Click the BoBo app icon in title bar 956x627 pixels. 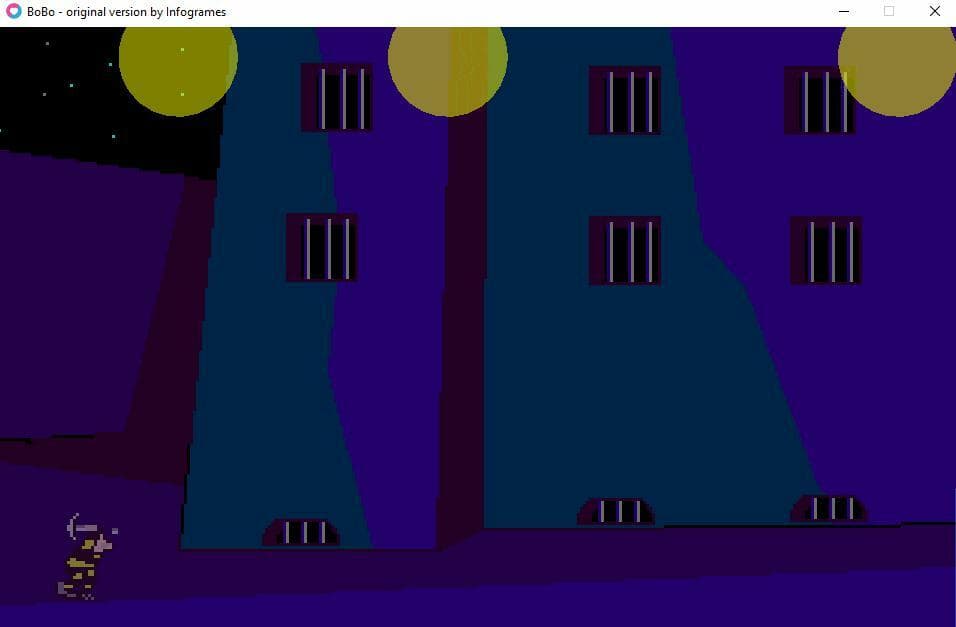(13, 12)
